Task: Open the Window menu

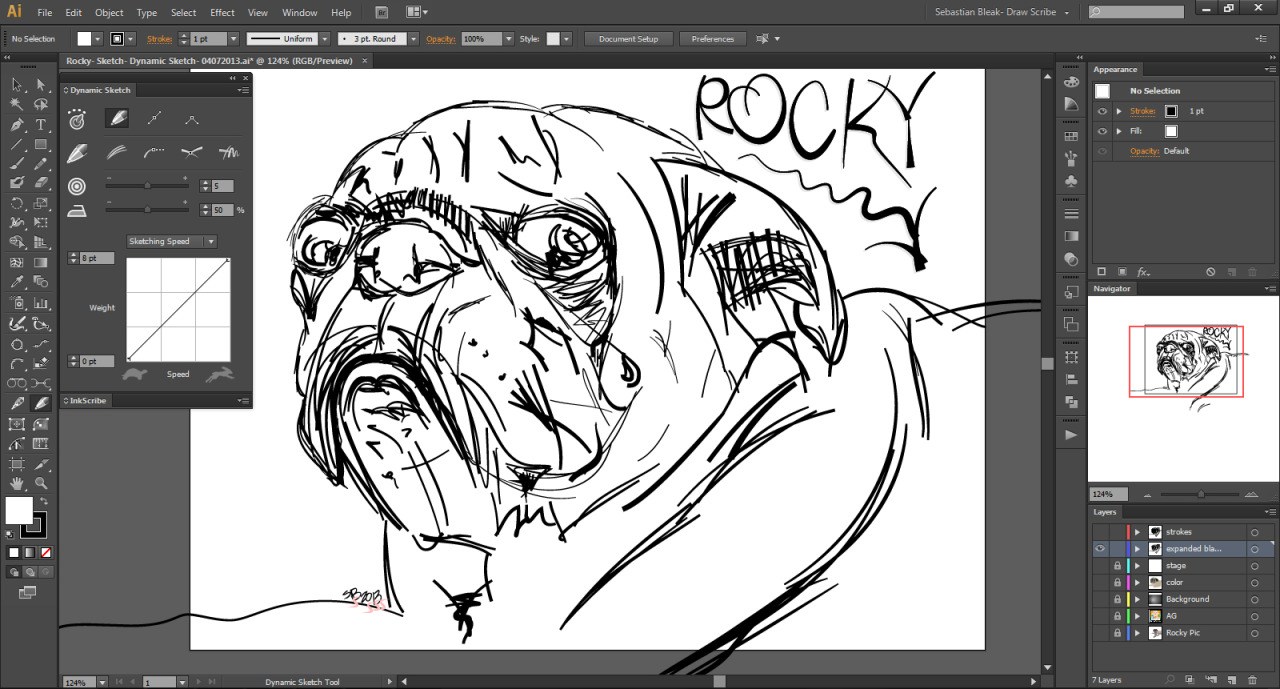Action: (299, 13)
